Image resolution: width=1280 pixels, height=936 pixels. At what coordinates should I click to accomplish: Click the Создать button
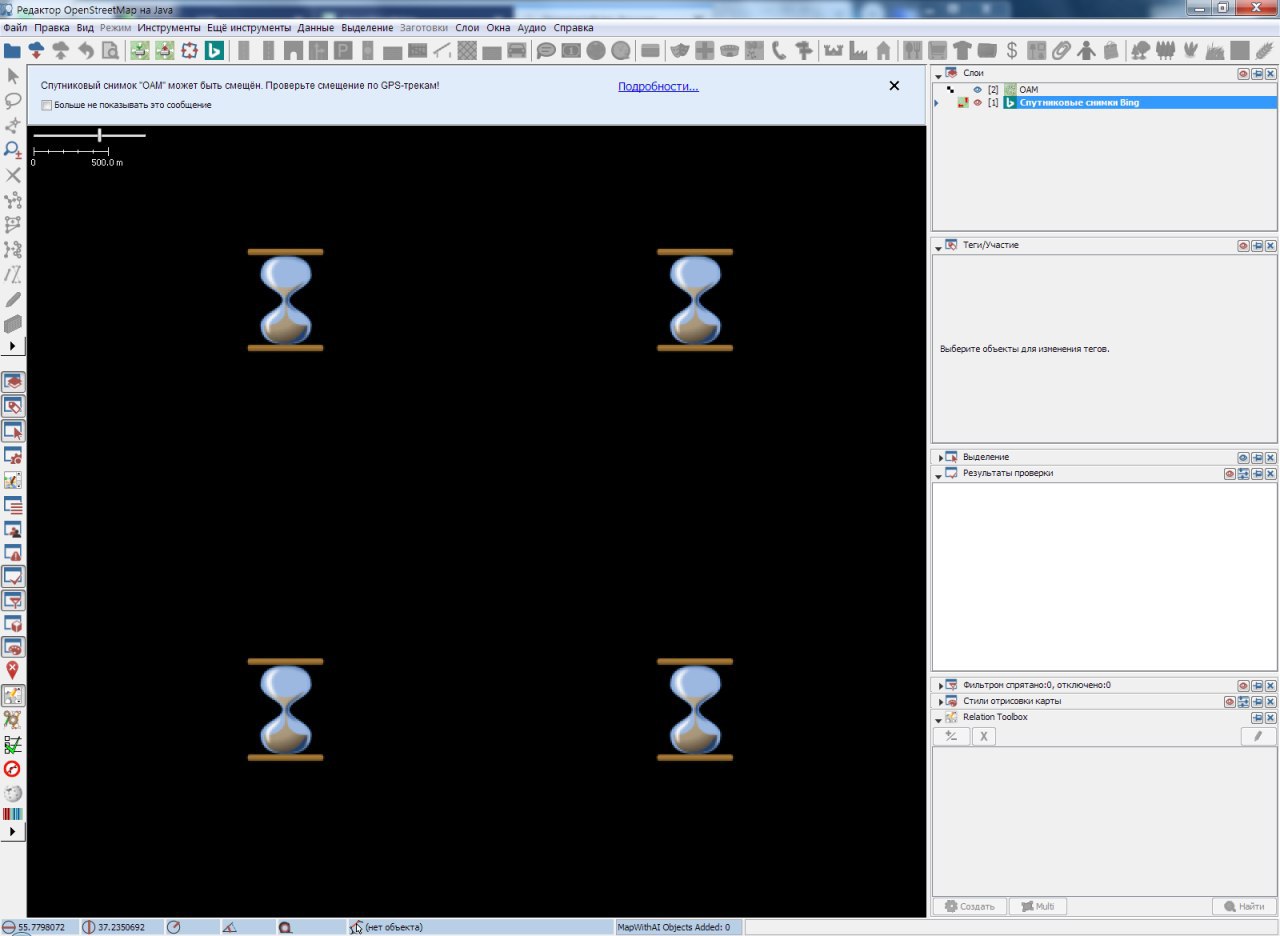tap(968, 907)
